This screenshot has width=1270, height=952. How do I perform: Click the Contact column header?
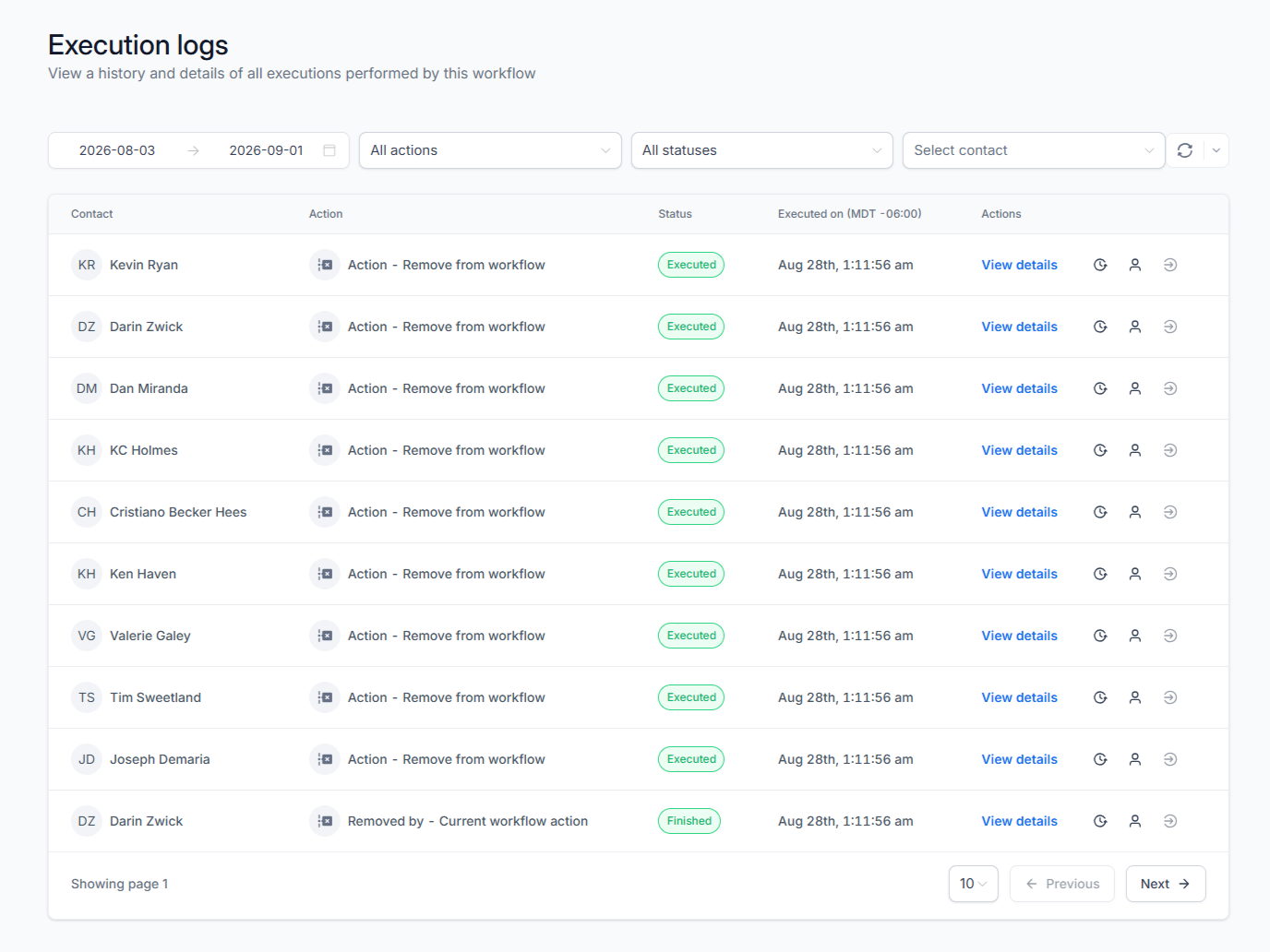pyautogui.click(x=92, y=214)
